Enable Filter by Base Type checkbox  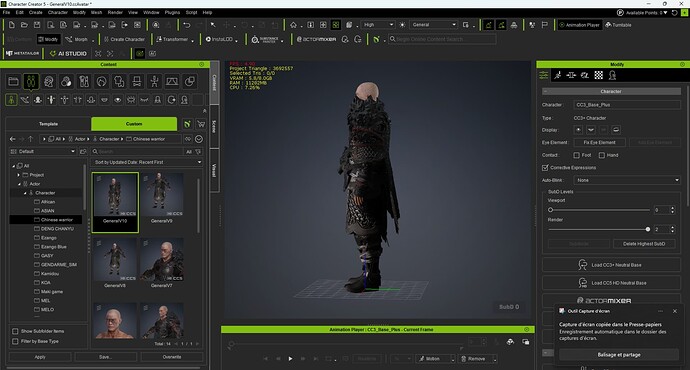[x=15, y=341]
